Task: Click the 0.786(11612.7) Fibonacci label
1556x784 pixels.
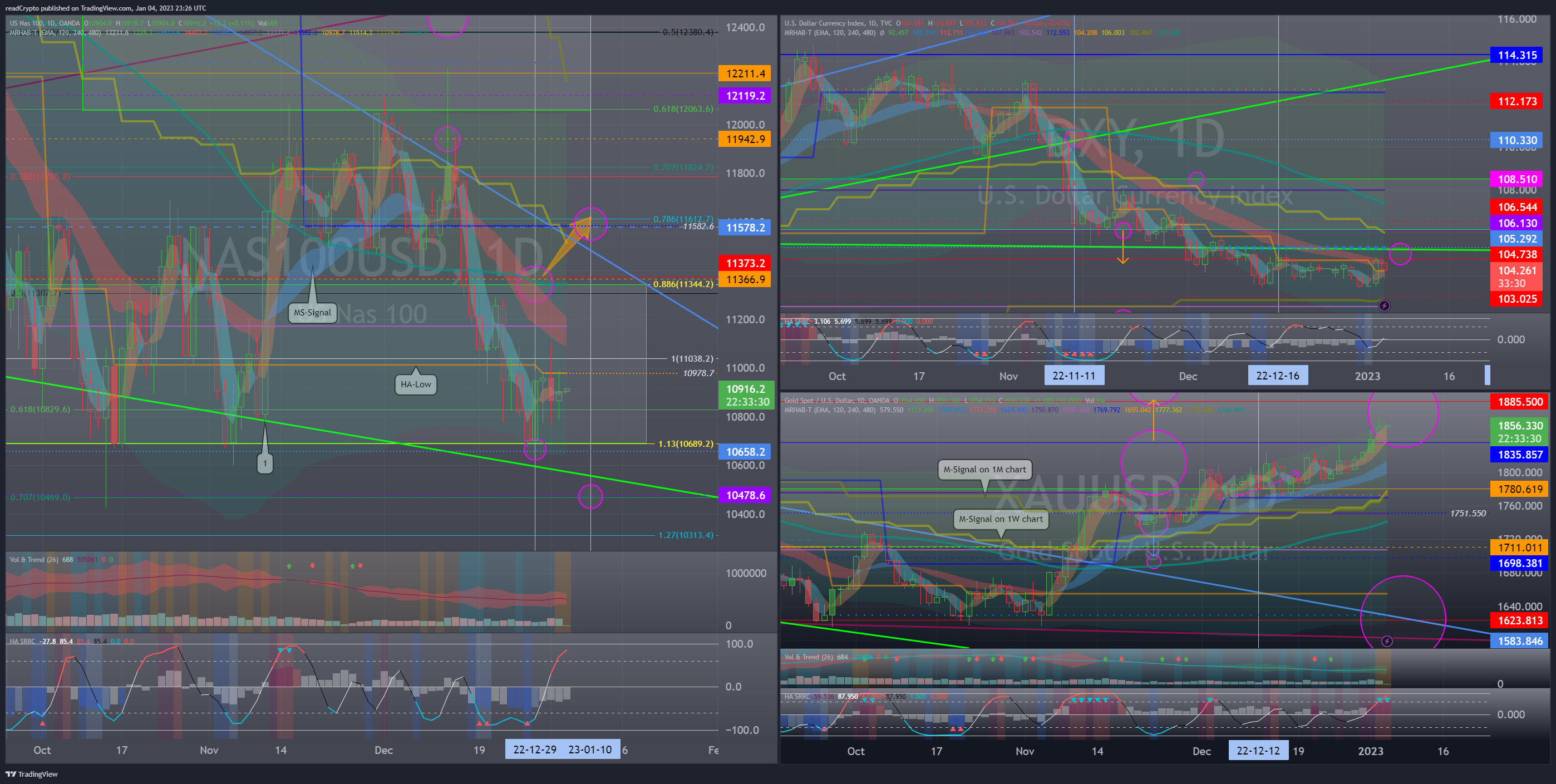Action: pos(683,219)
